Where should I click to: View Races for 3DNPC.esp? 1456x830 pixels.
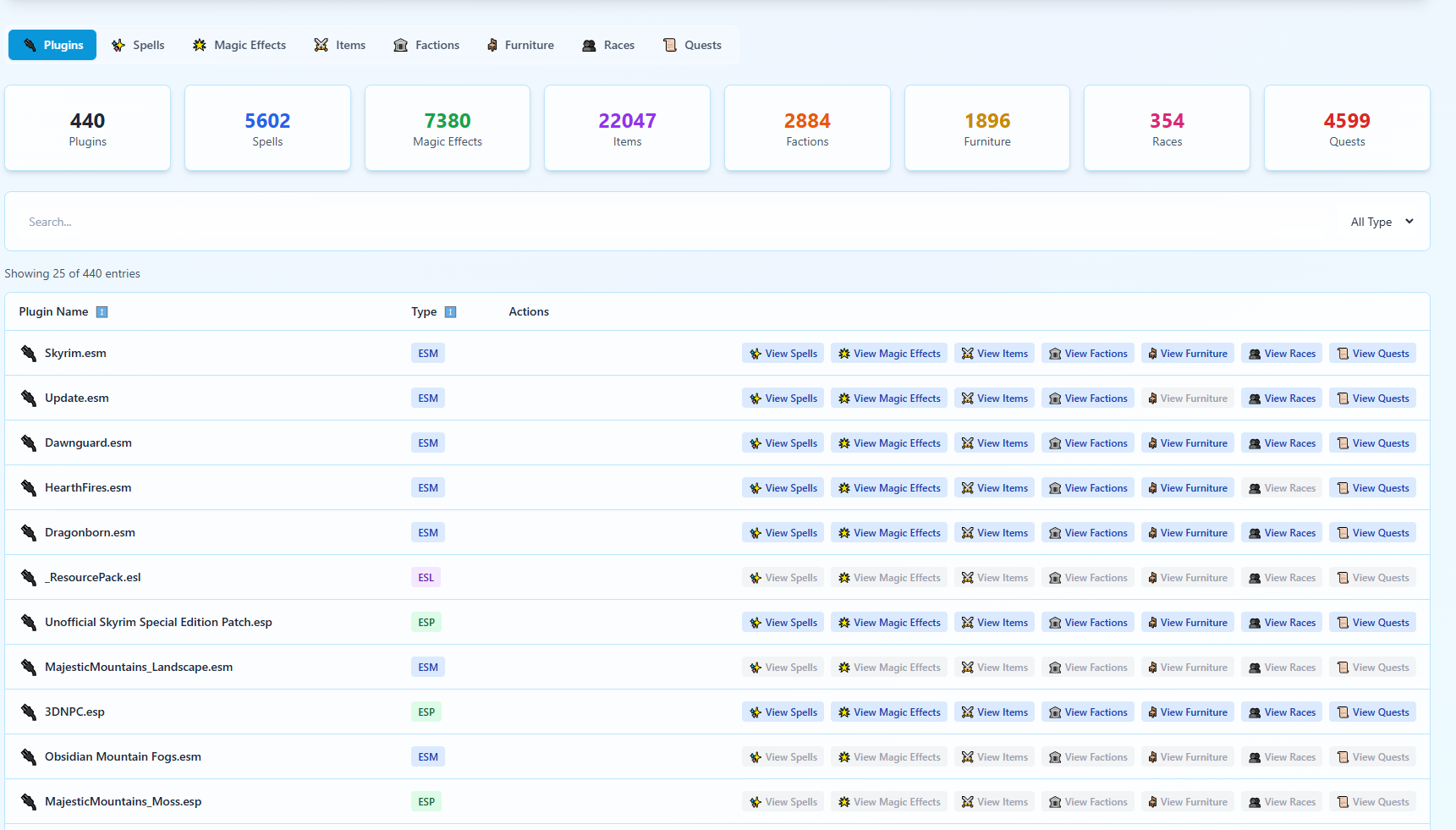[1281, 712]
